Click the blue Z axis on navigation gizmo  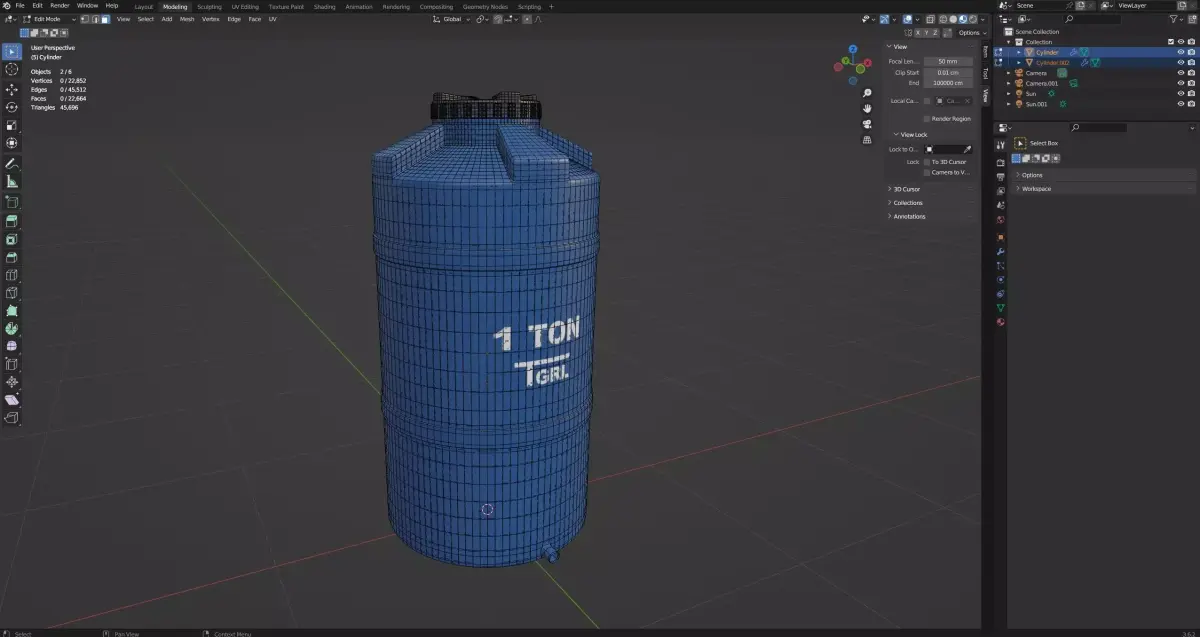point(853,49)
